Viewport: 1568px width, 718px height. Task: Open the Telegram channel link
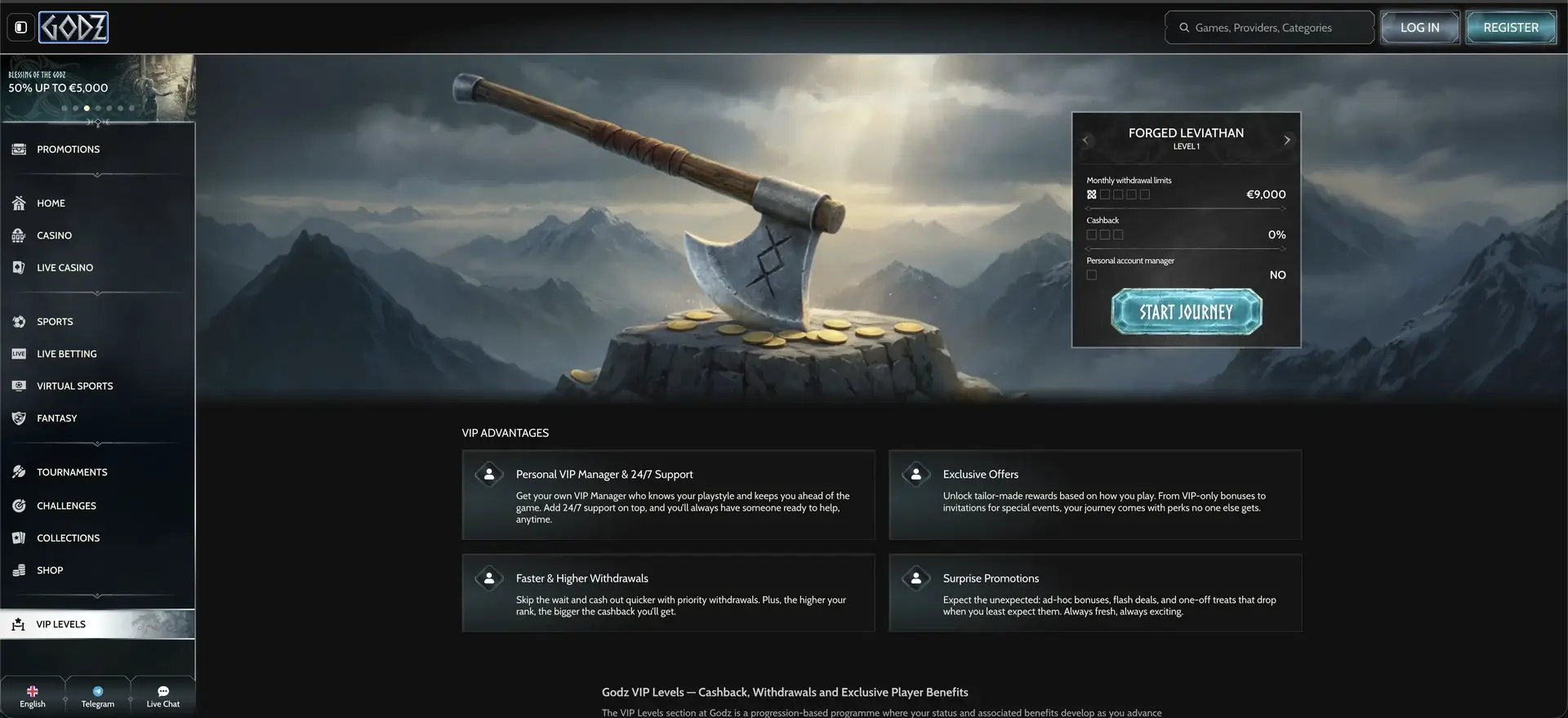click(x=98, y=697)
